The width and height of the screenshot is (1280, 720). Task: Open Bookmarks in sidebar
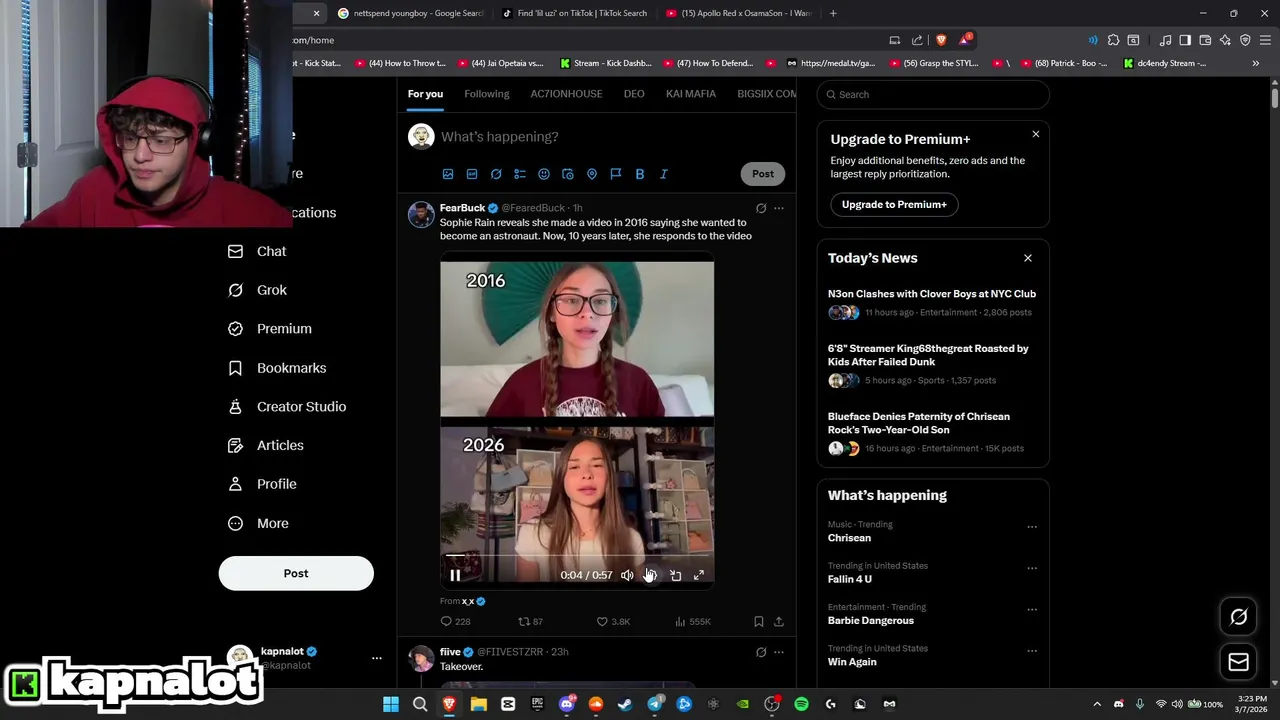click(277, 368)
